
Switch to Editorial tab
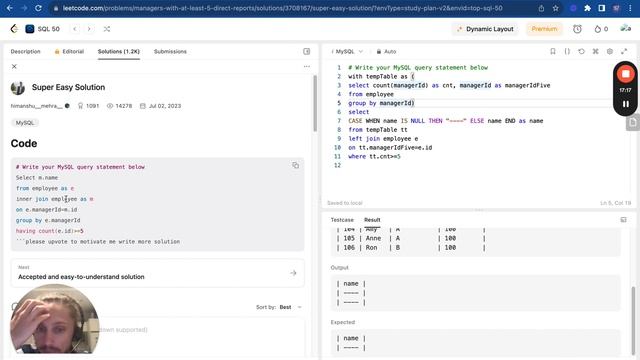[x=69, y=51]
